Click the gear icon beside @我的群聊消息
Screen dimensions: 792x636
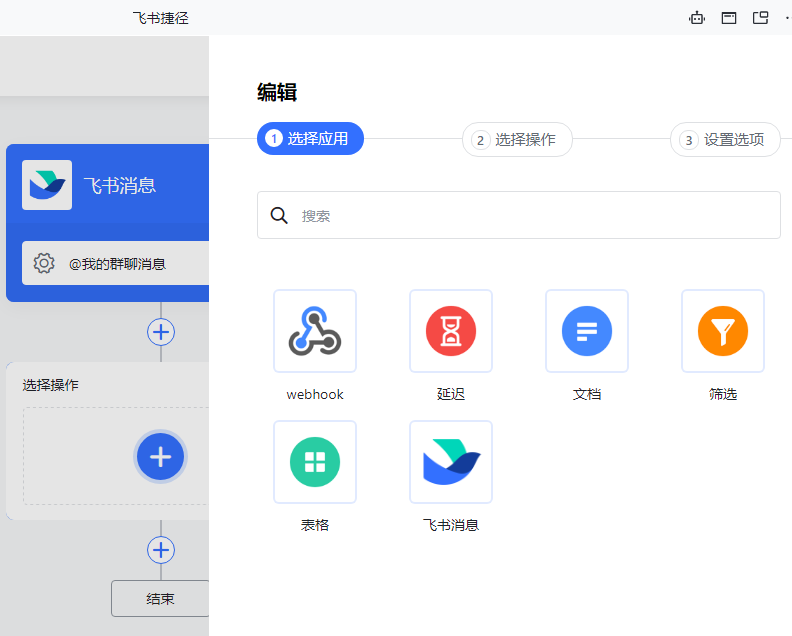(44, 263)
